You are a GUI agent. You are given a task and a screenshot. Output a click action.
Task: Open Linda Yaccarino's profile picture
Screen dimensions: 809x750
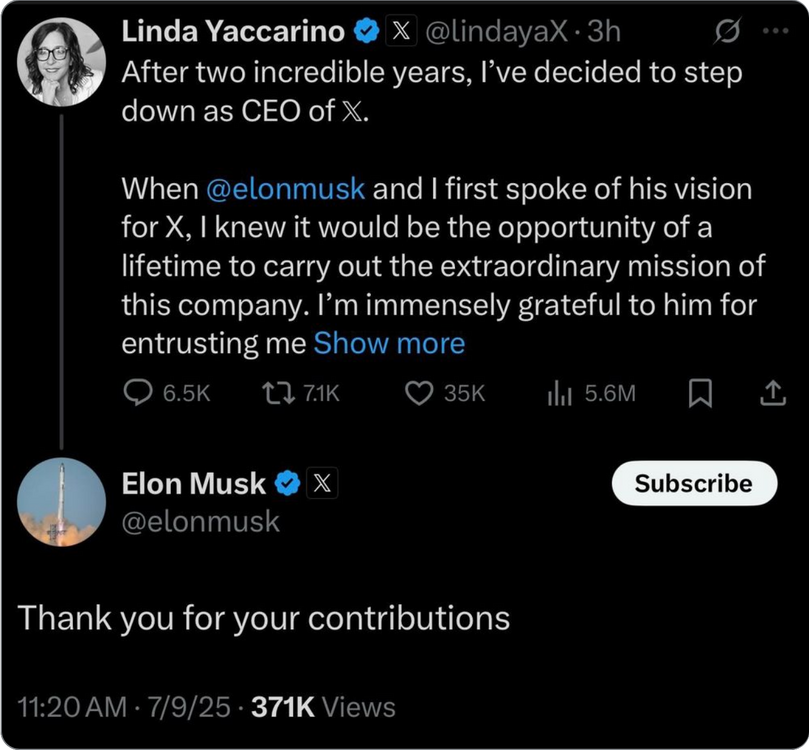click(61, 62)
